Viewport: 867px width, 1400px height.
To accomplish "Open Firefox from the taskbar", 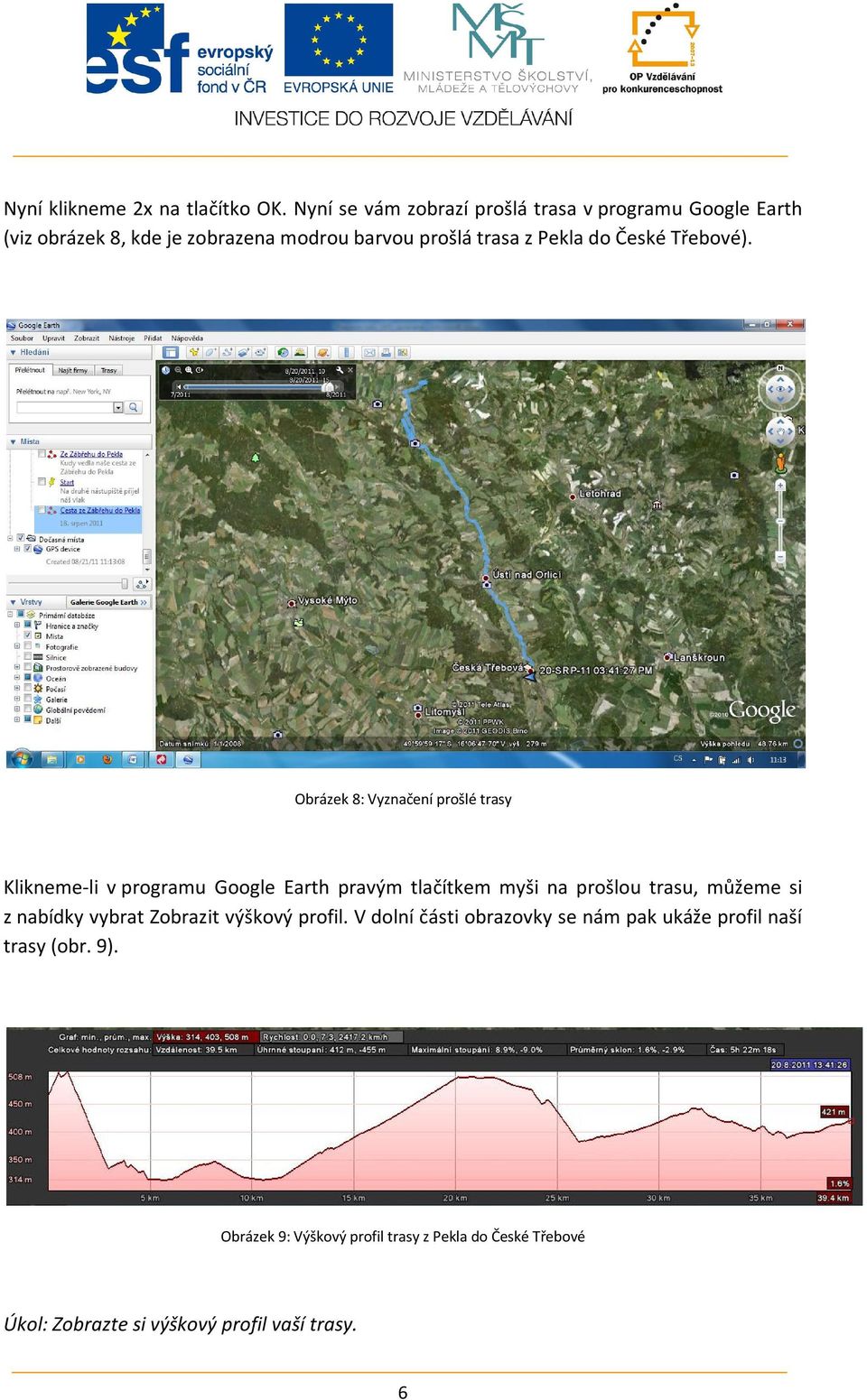I will 107,759.
